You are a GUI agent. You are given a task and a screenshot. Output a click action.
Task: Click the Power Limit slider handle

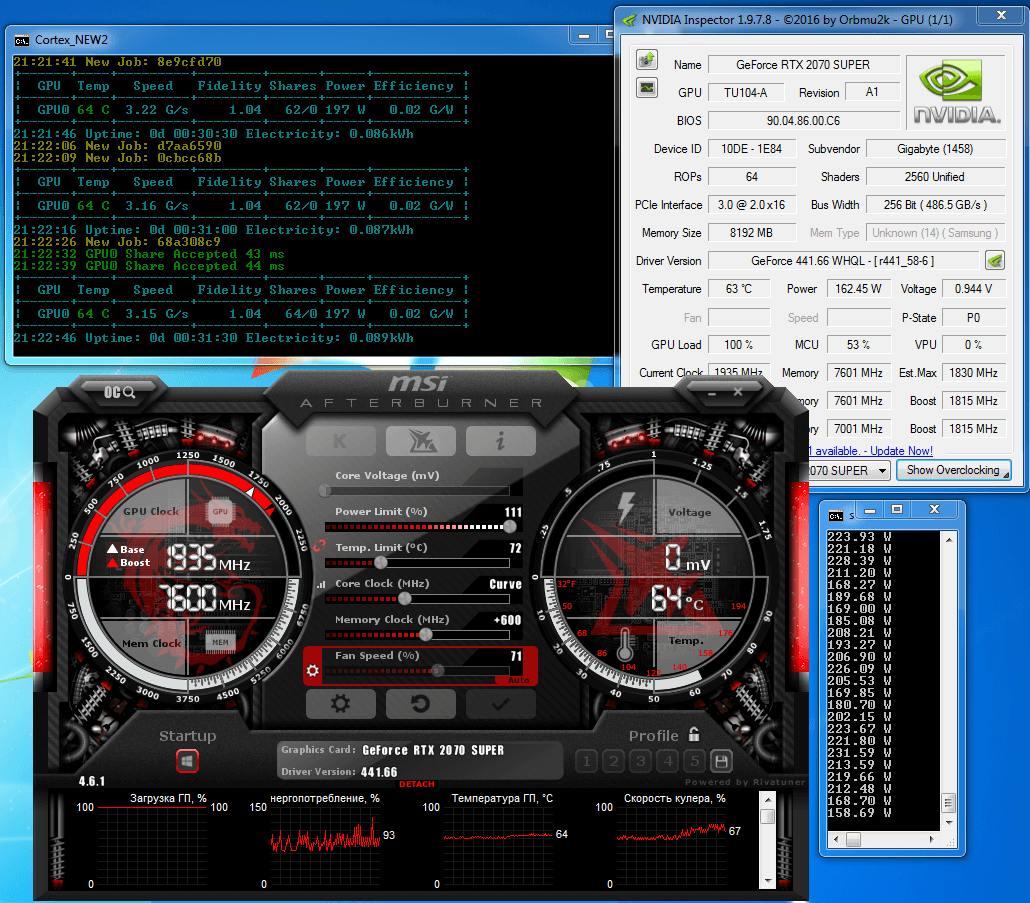tap(510, 527)
